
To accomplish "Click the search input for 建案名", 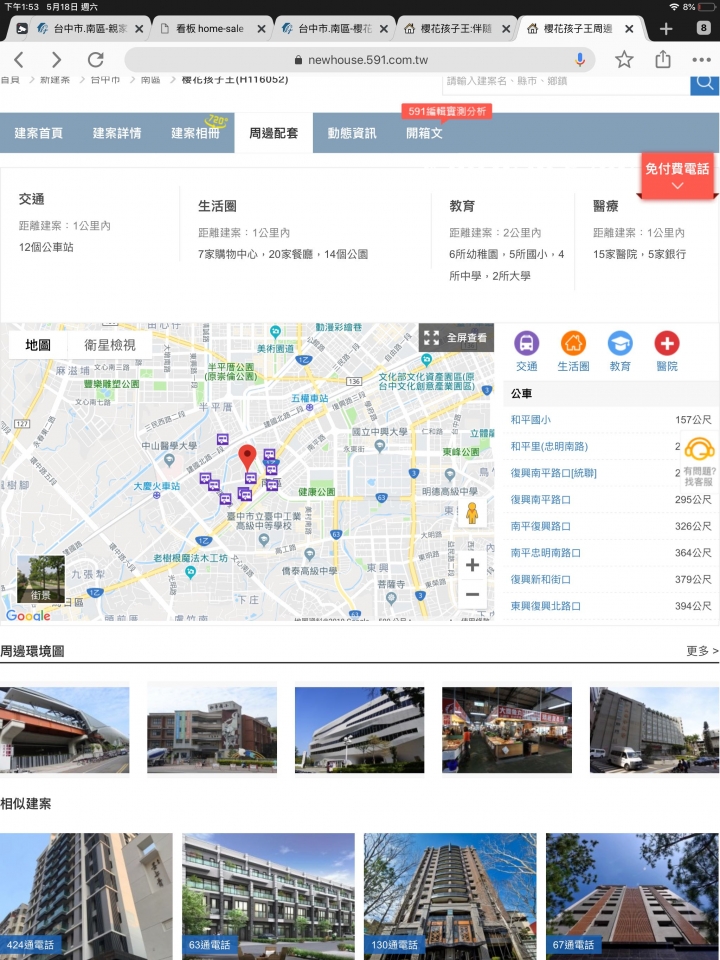I will point(566,83).
